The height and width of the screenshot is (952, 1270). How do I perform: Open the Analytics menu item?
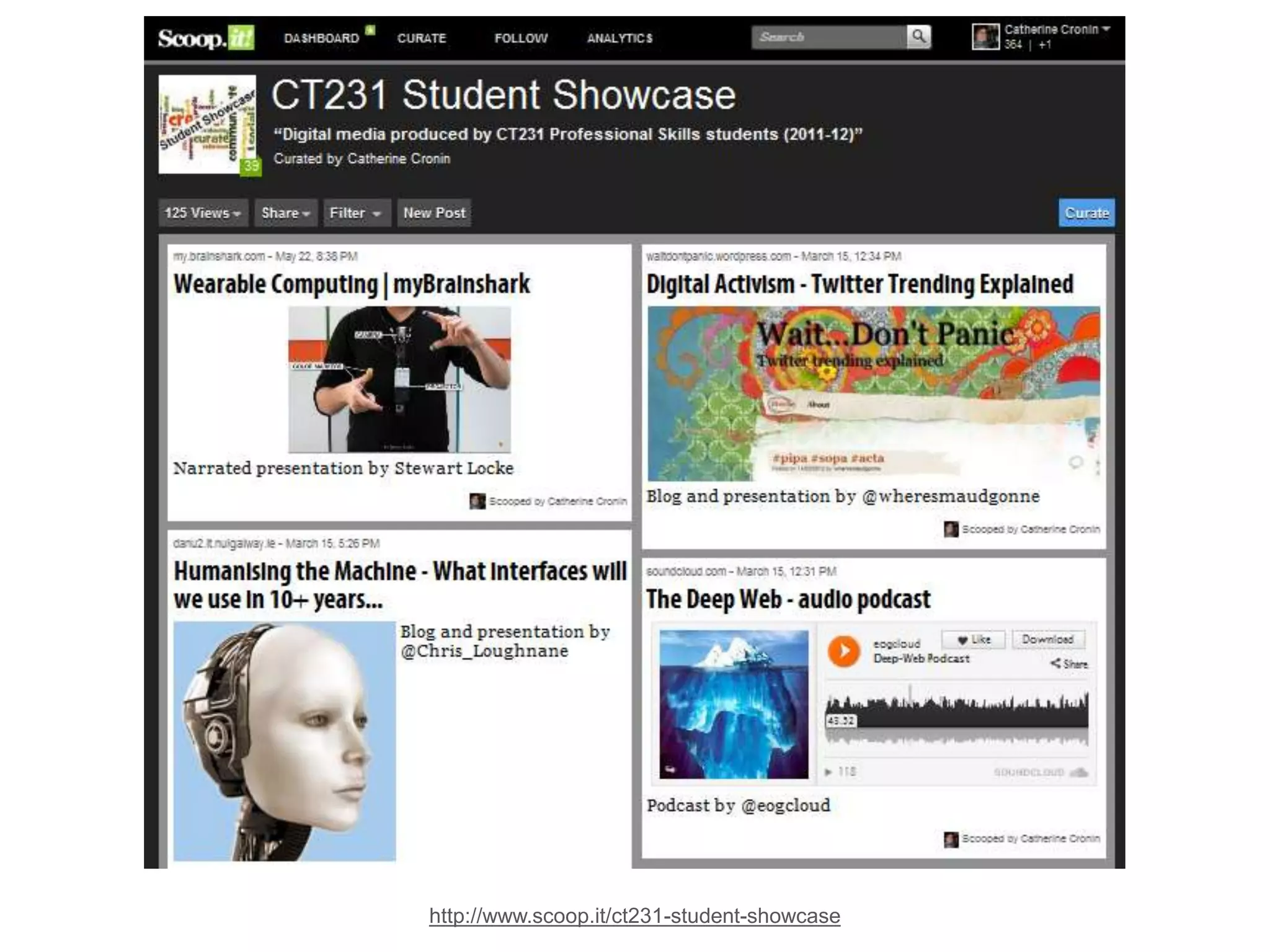click(x=619, y=38)
